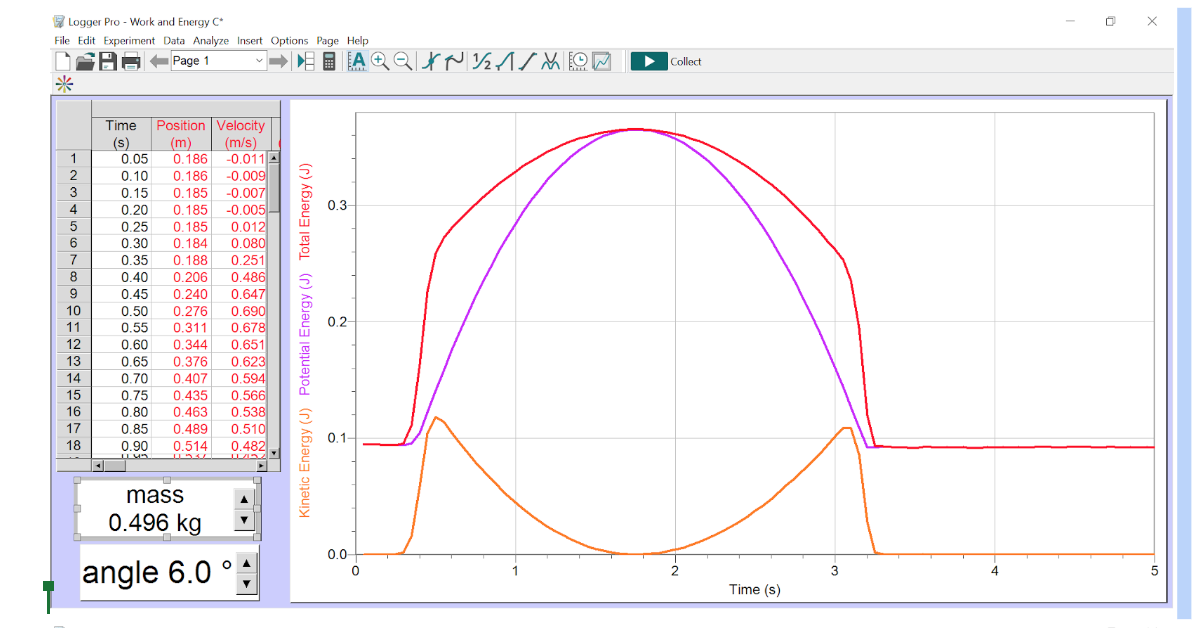Click the green Collect play button
The width and height of the screenshot is (1203, 628).
(649, 61)
